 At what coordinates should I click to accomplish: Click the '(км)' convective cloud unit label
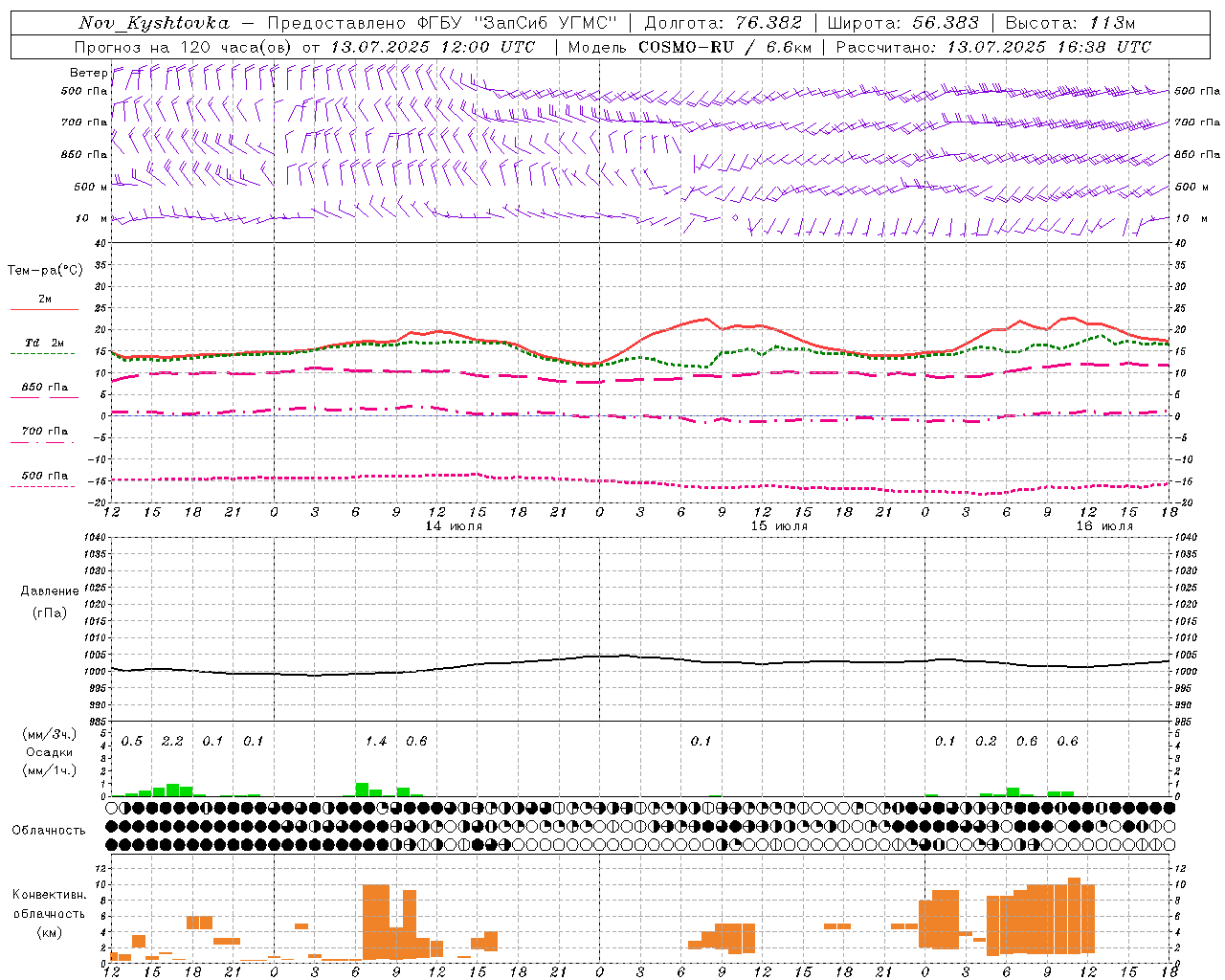point(50,933)
